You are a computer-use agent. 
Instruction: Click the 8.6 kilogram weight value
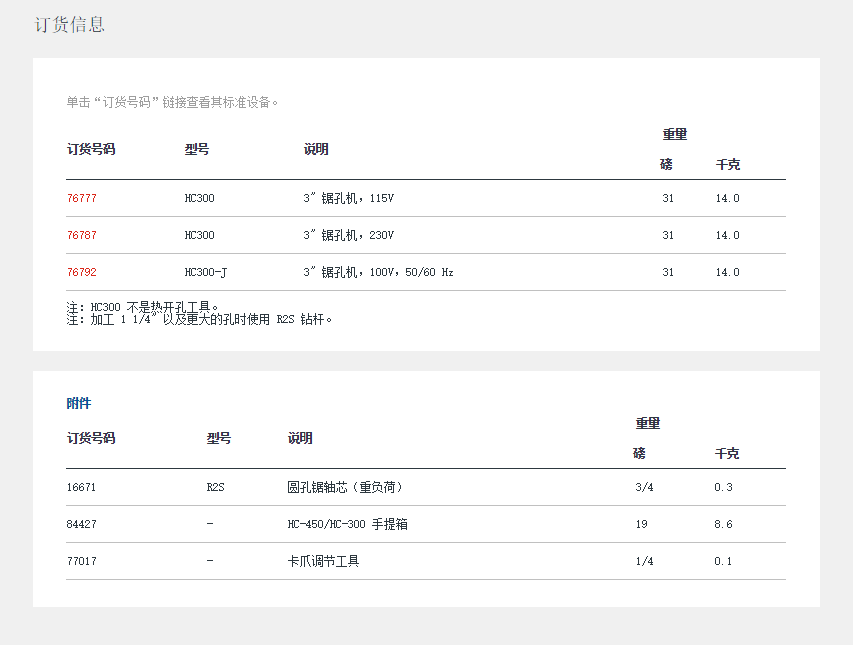pos(723,525)
